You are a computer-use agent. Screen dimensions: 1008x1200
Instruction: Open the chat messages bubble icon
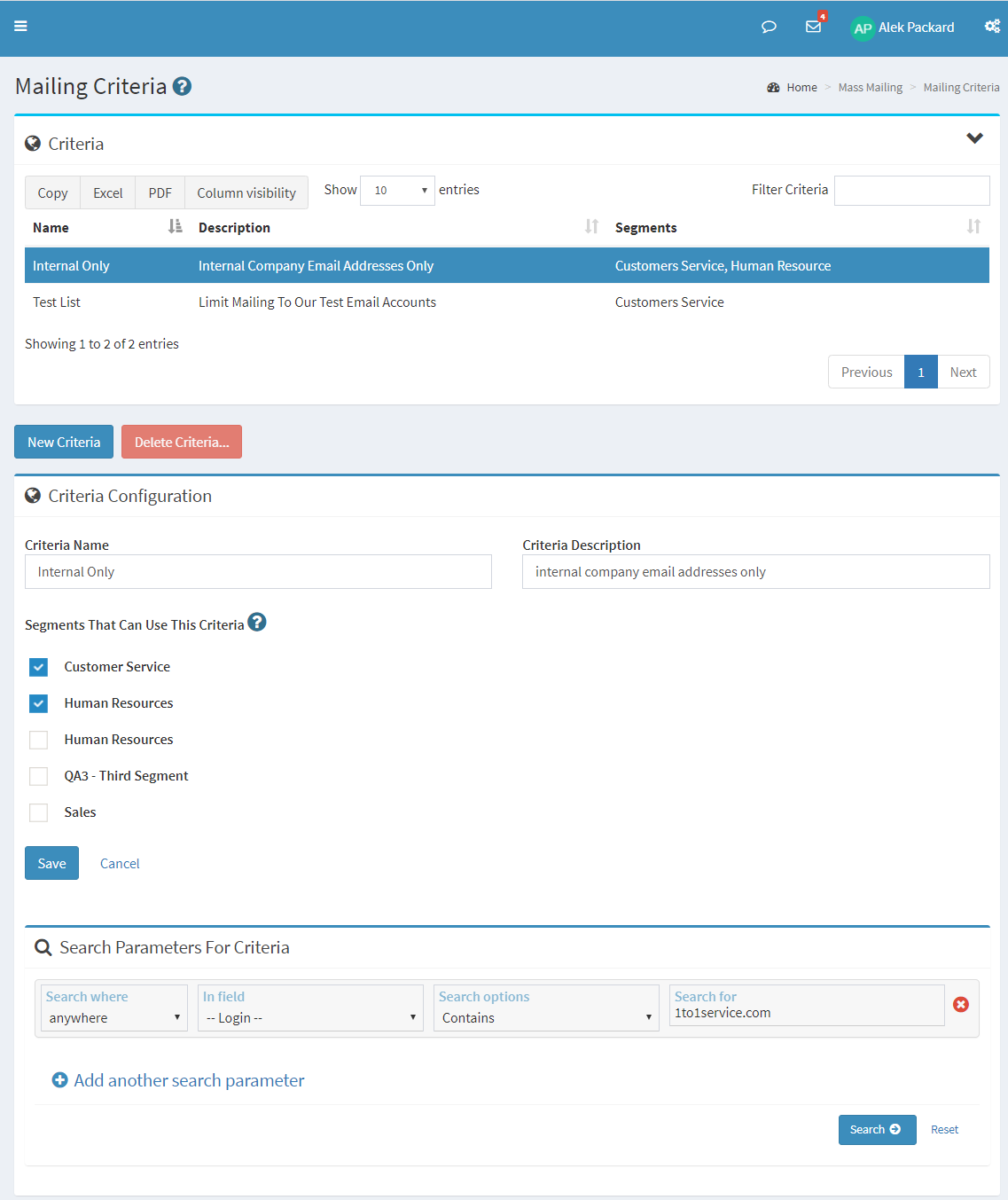coord(769,27)
